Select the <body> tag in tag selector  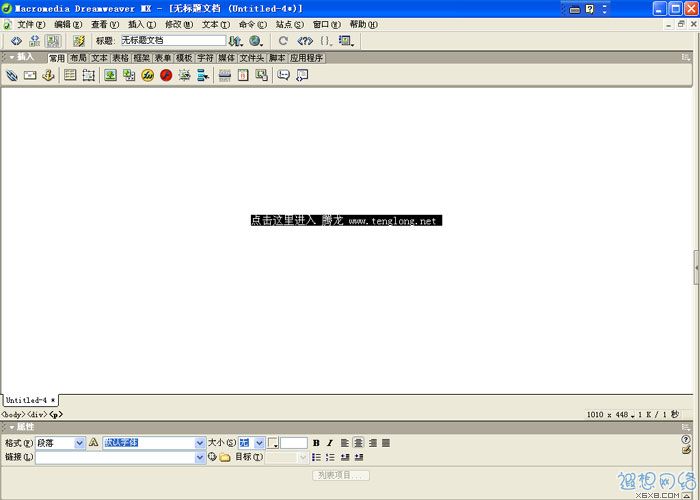point(13,415)
